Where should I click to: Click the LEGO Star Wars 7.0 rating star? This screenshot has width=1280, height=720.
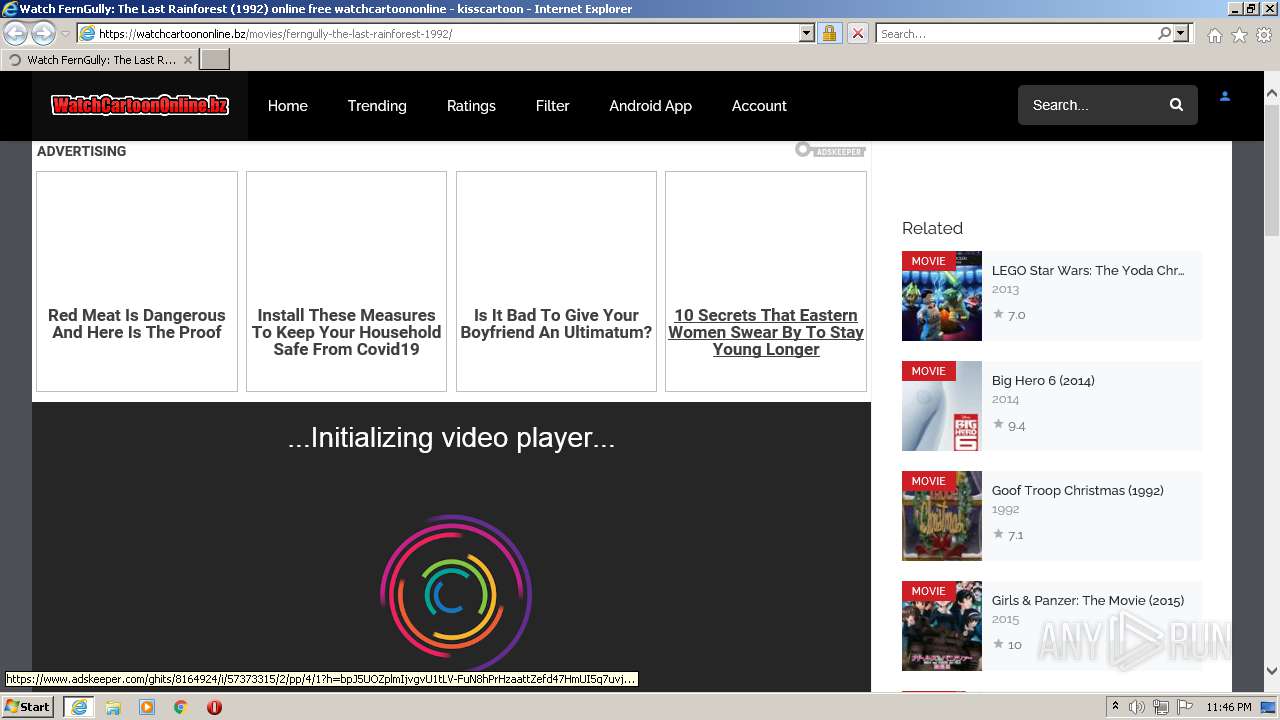pyautogui.click(x=998, y=314)
